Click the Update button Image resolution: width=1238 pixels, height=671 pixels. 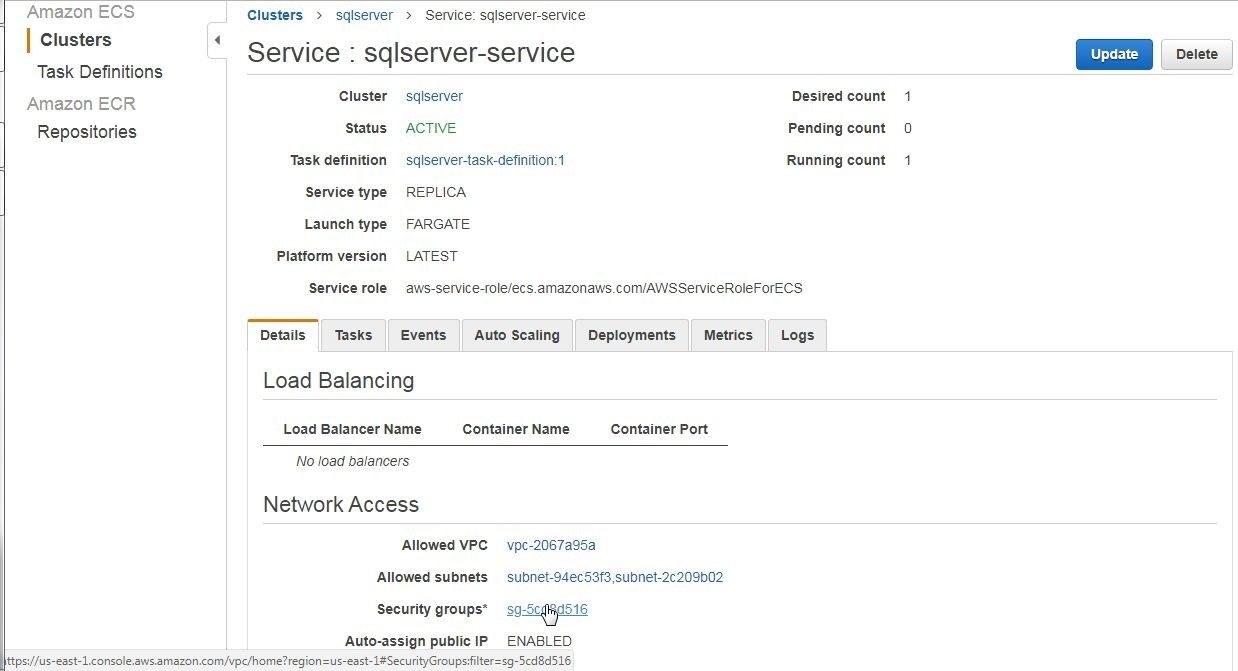pyautogui.click(x=1114, y=54)
